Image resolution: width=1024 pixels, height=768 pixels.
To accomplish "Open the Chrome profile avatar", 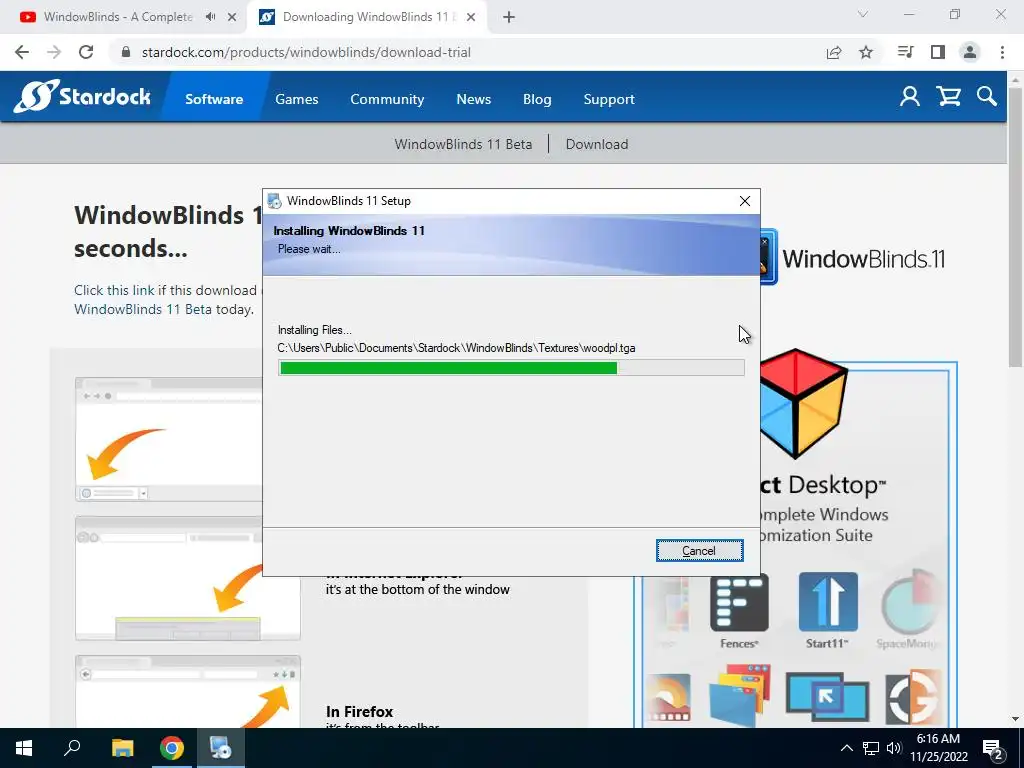I will coord(970,52).
